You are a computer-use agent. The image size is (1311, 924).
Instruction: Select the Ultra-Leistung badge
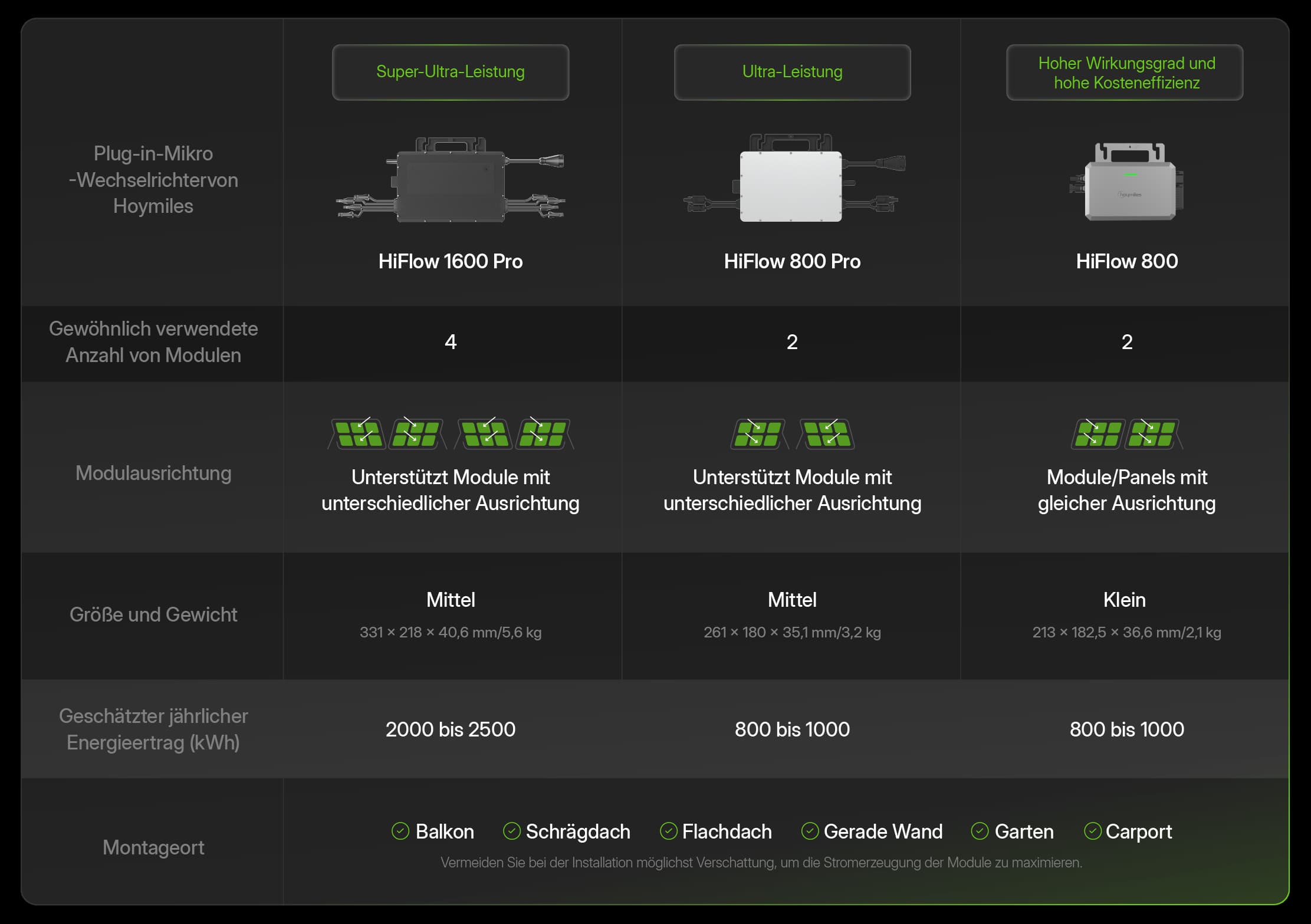[791, 72]
